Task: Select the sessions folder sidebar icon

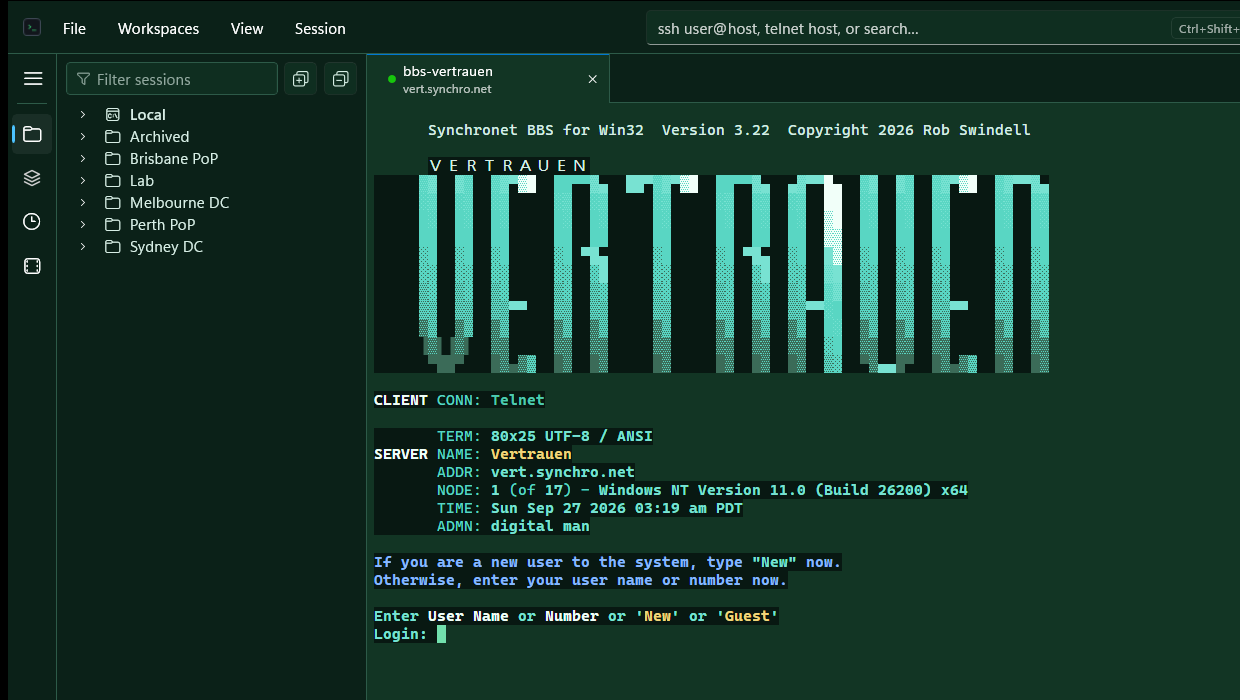Action: tap(32, 134)
